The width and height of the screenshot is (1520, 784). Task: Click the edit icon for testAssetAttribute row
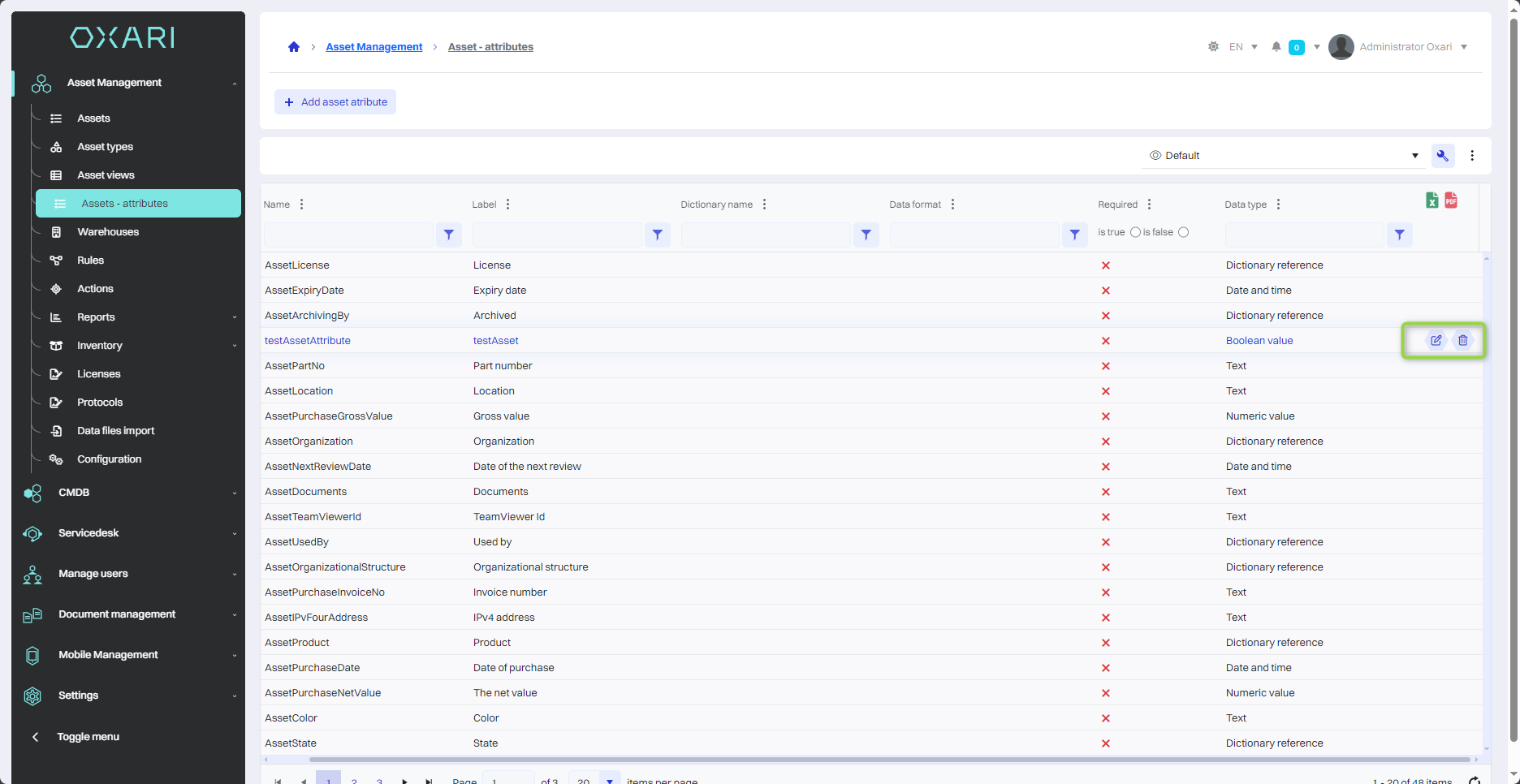pyautogui.click(x=1436, y=341)
